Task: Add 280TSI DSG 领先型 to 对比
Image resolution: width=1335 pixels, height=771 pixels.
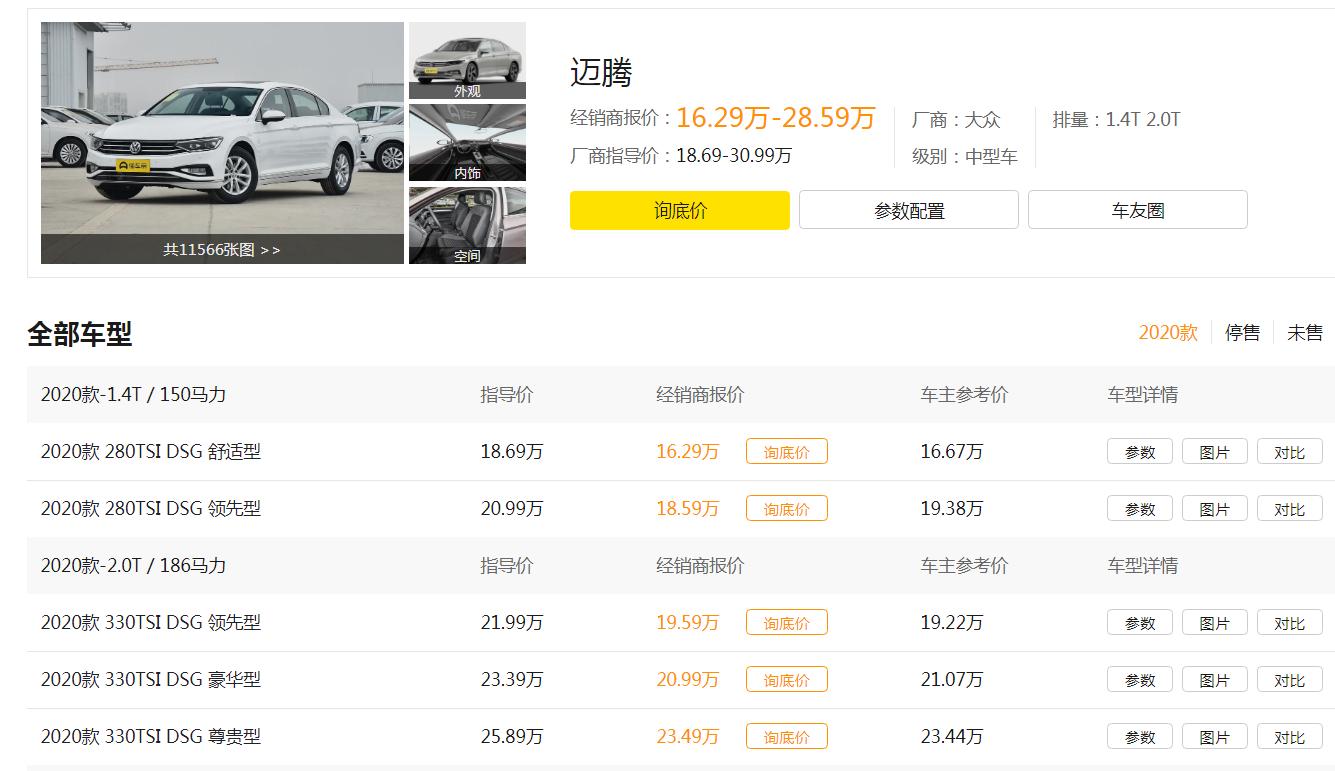Action: point(1289,509)
